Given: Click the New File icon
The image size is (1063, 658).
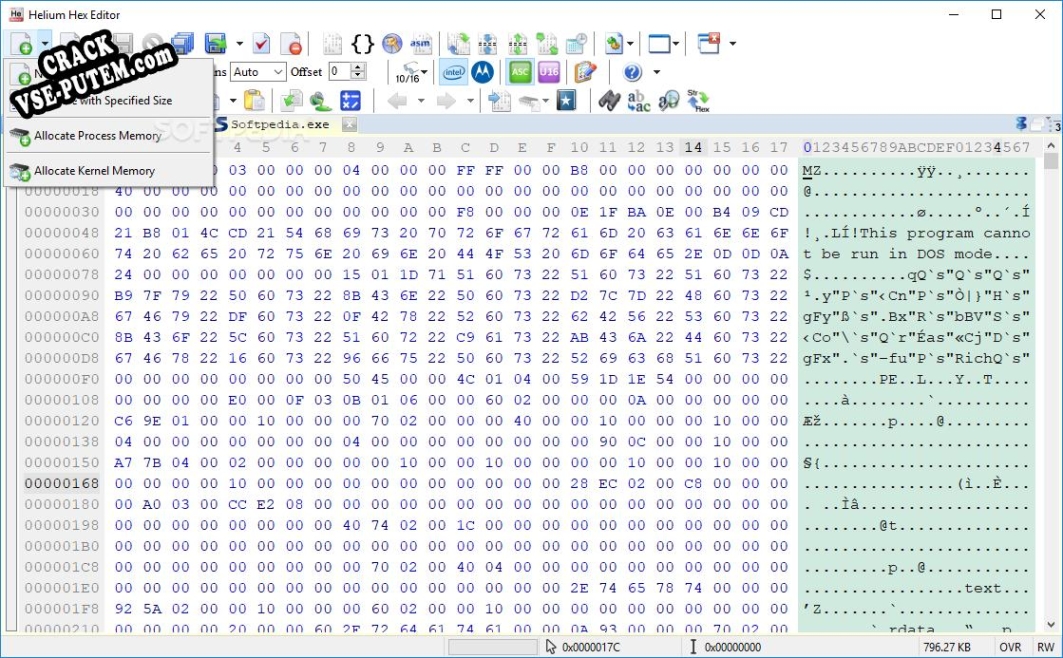Looking at the screenshot, I should 20,43.
